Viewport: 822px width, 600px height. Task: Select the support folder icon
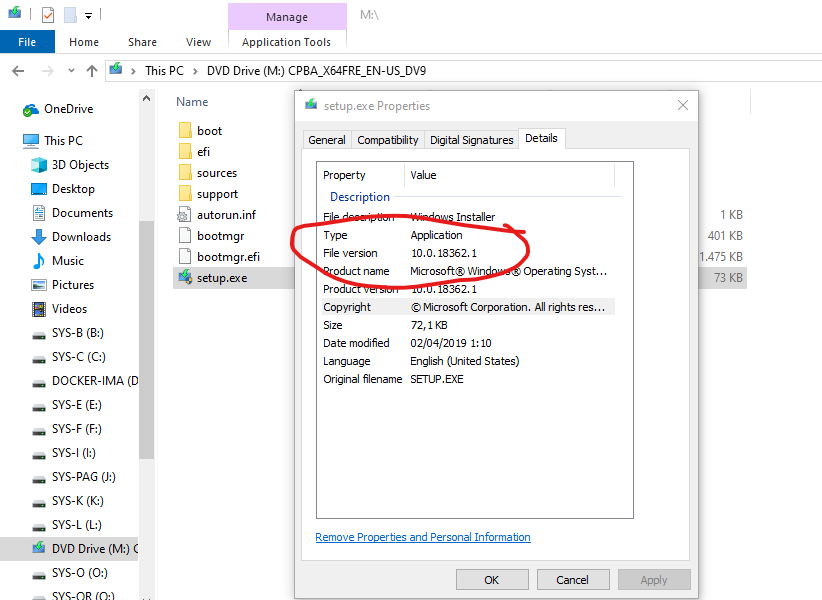point(185,193)
